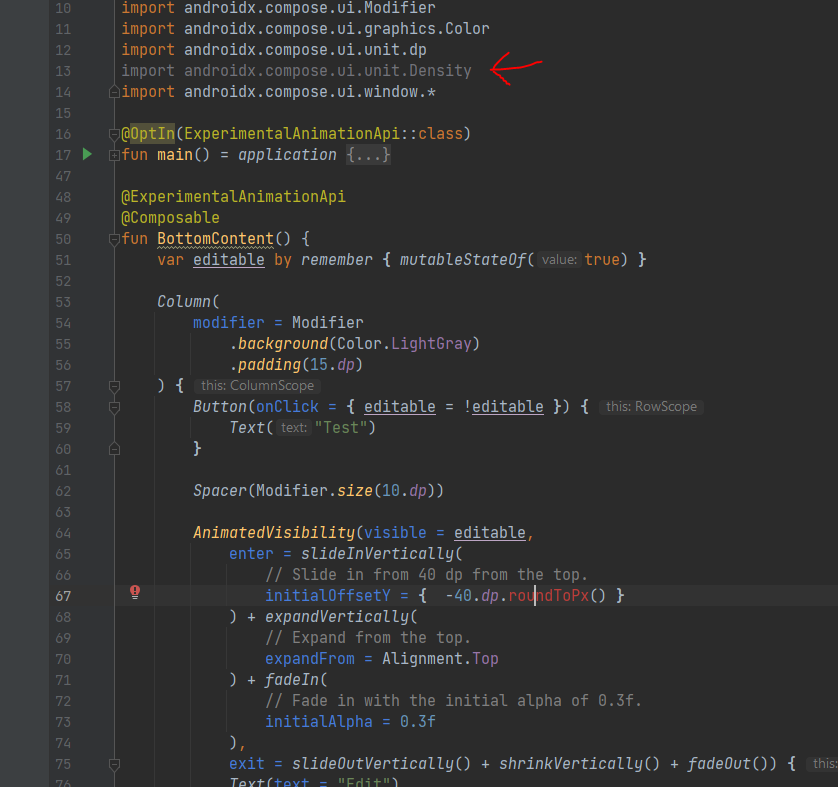The image size is (838, 787).
Task: Open the red error bulb on line 67
Action: [x=135, y=592]
